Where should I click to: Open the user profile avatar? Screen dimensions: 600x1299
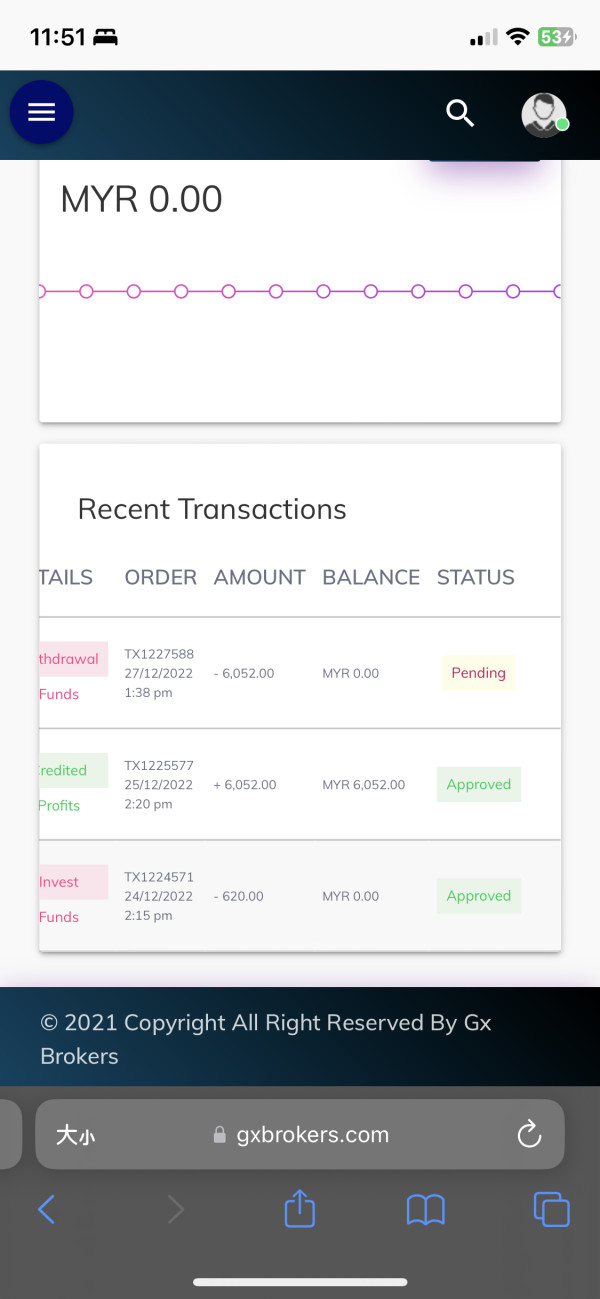544,115
